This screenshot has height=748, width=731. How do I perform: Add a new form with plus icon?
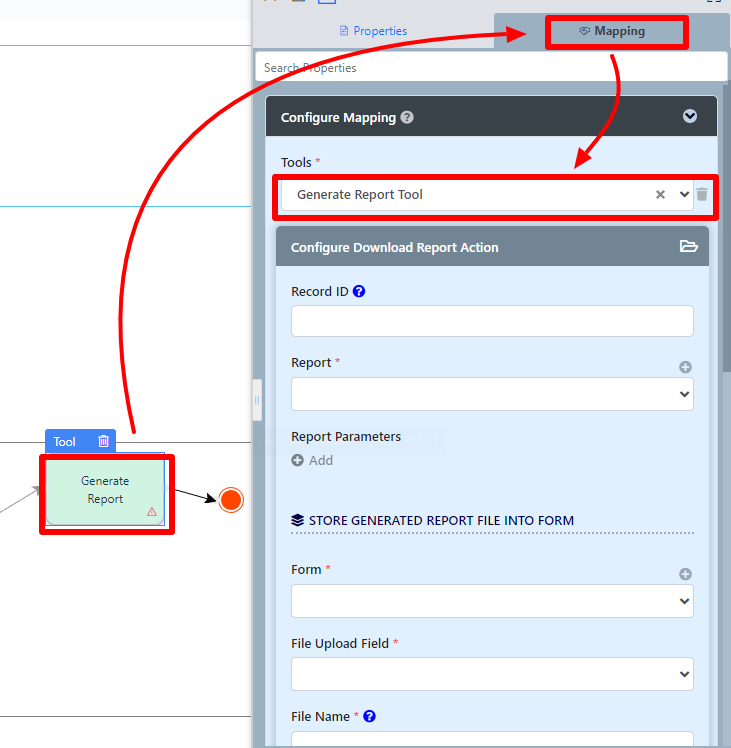685,574
